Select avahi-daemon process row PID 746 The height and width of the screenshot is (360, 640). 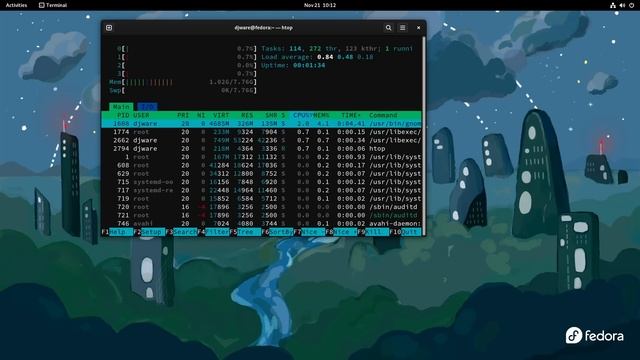click(261, 224)
